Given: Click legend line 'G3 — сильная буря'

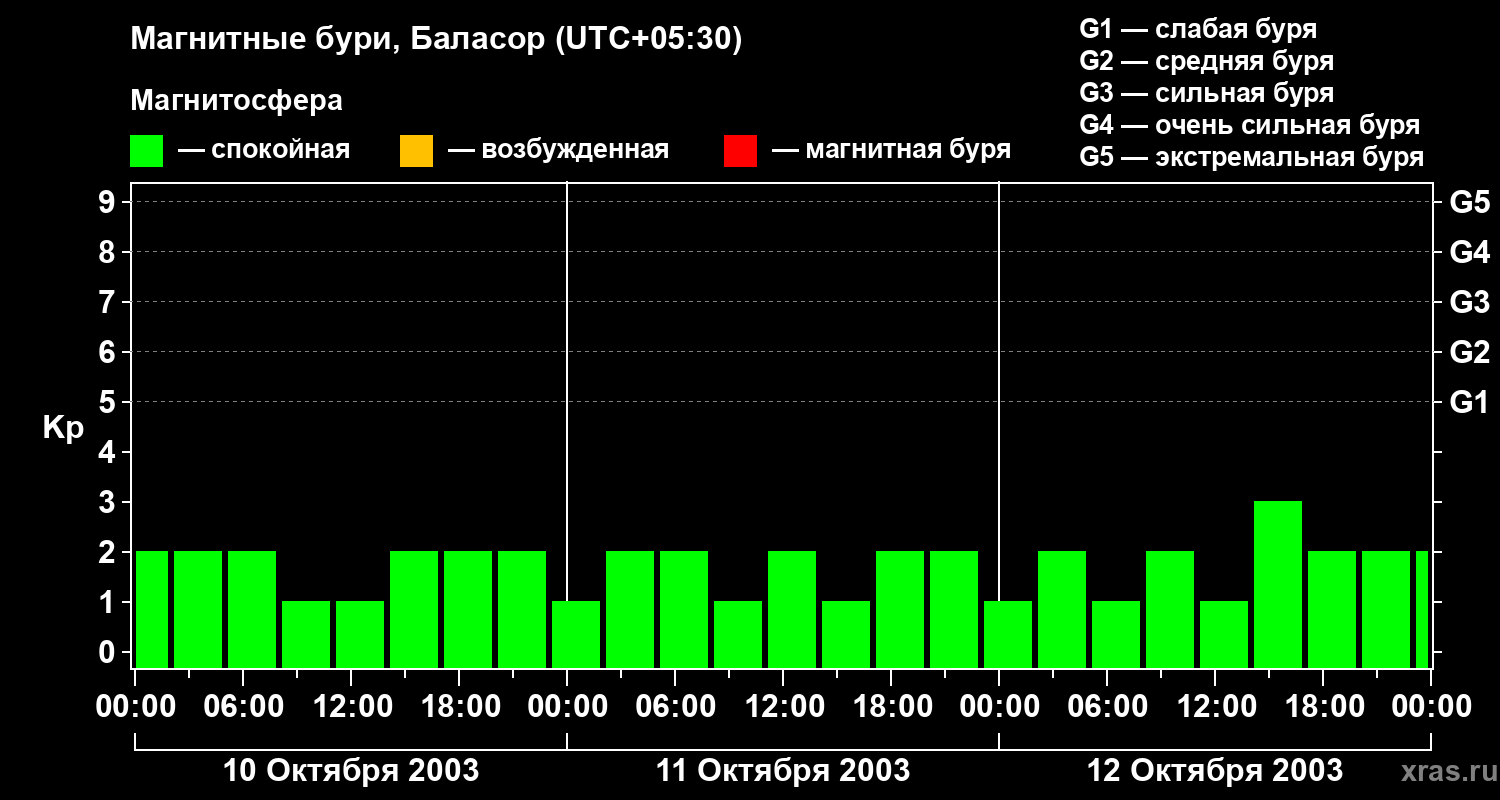Looking at the screenshot, I should (x=1206, y=93).
